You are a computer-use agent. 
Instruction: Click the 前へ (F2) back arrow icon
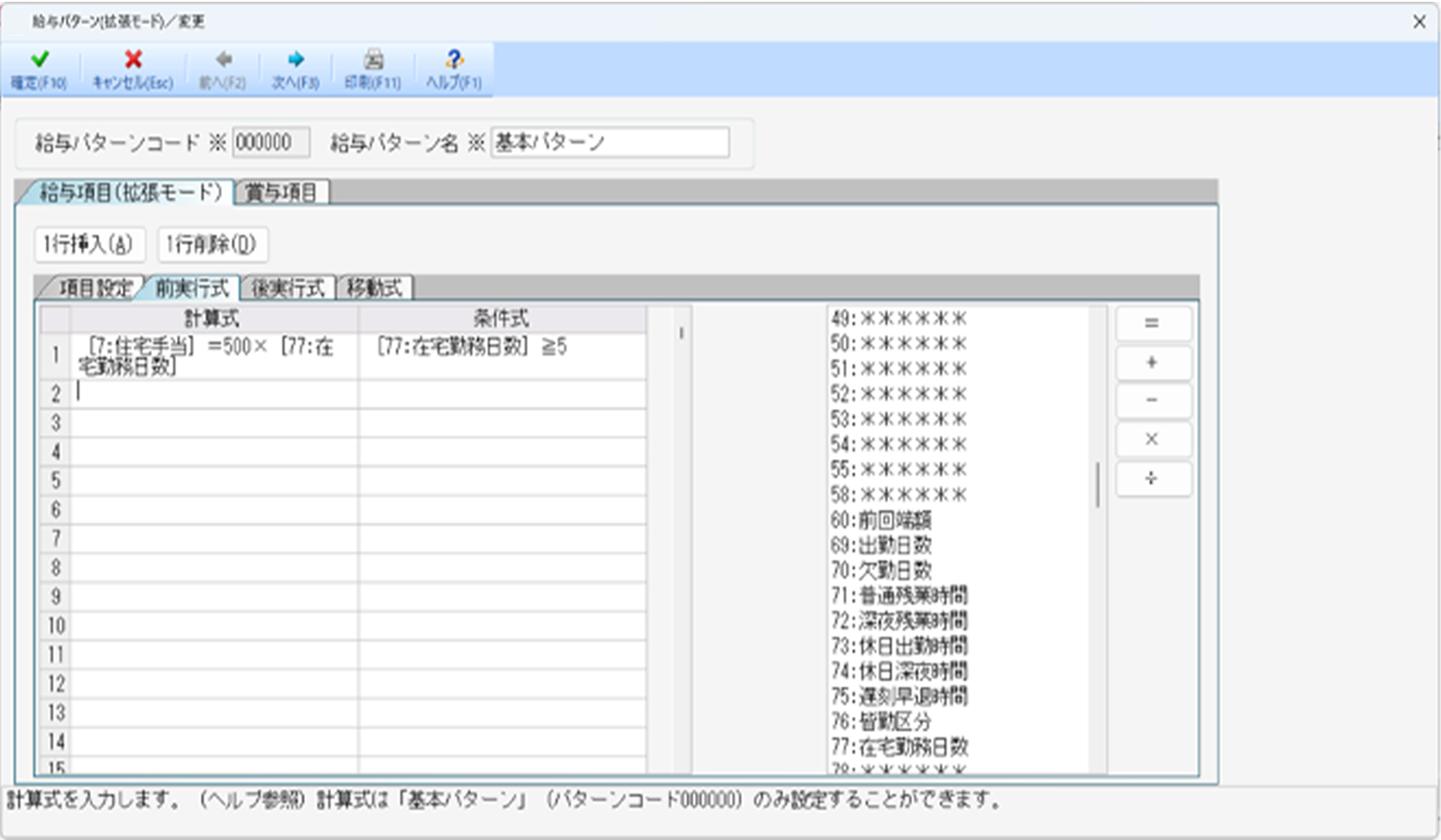[x=223, y=60]
